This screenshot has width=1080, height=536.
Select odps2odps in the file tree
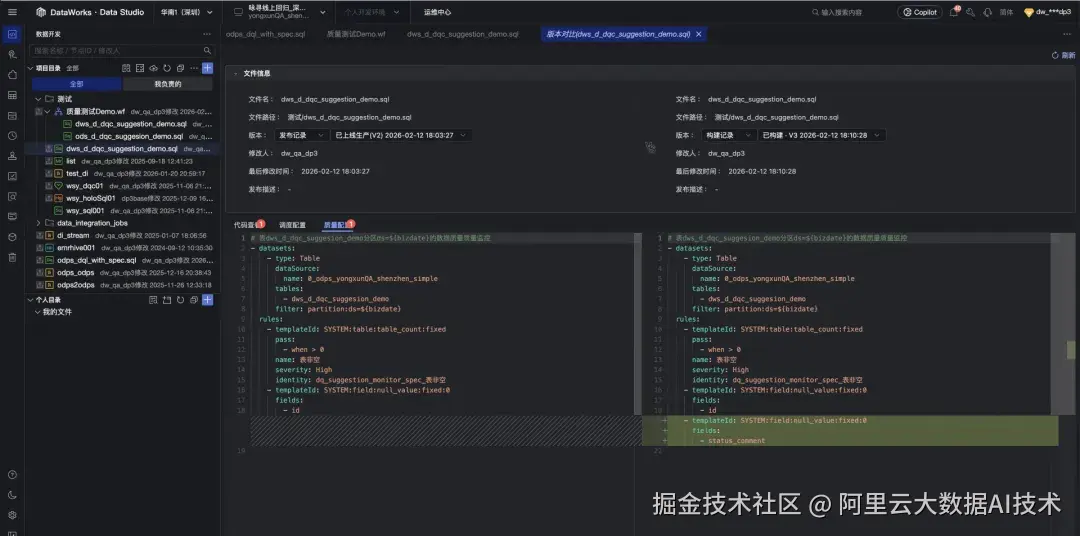[76, 285]
